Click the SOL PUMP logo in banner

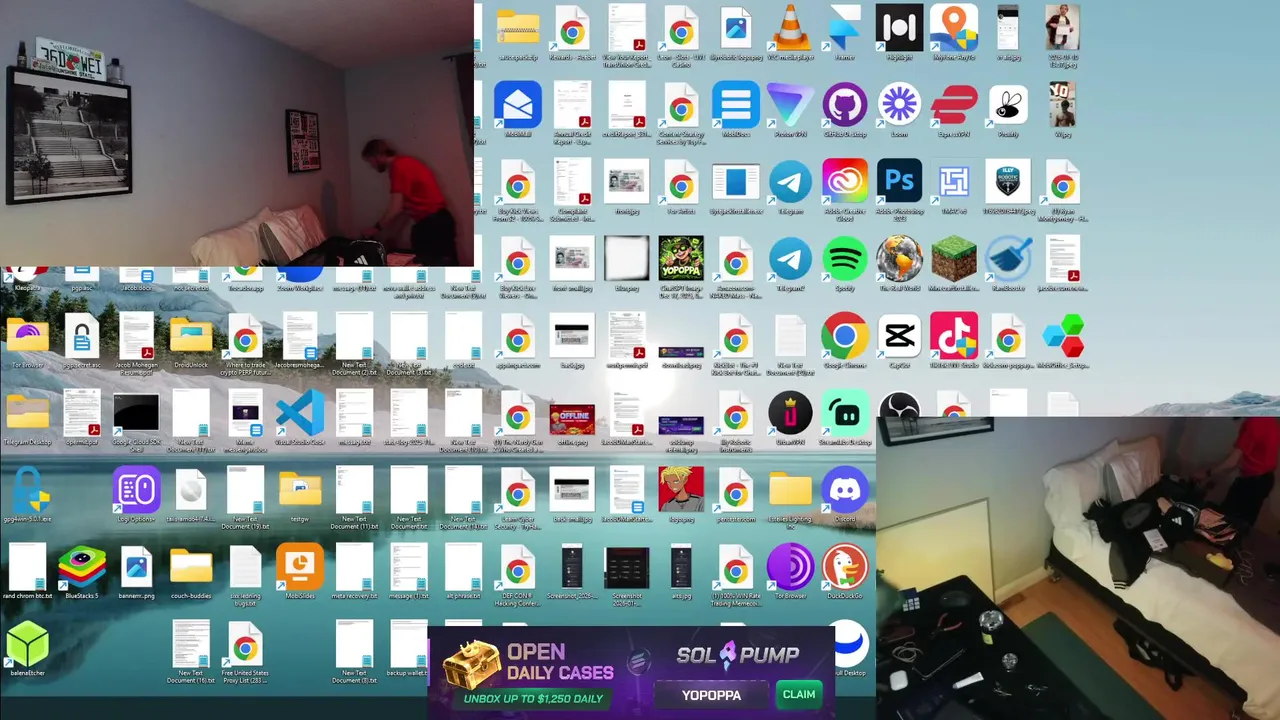tap(738, 655)
